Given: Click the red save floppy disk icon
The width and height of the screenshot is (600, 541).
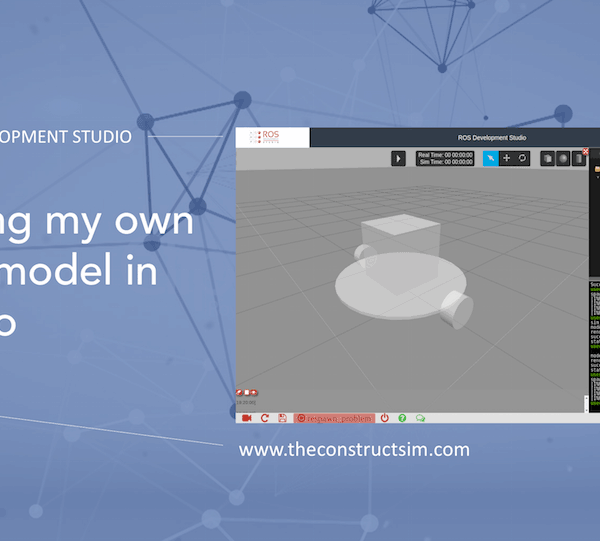Looking at the screenshot, I should pyautogui.click(x=282, y=418).
